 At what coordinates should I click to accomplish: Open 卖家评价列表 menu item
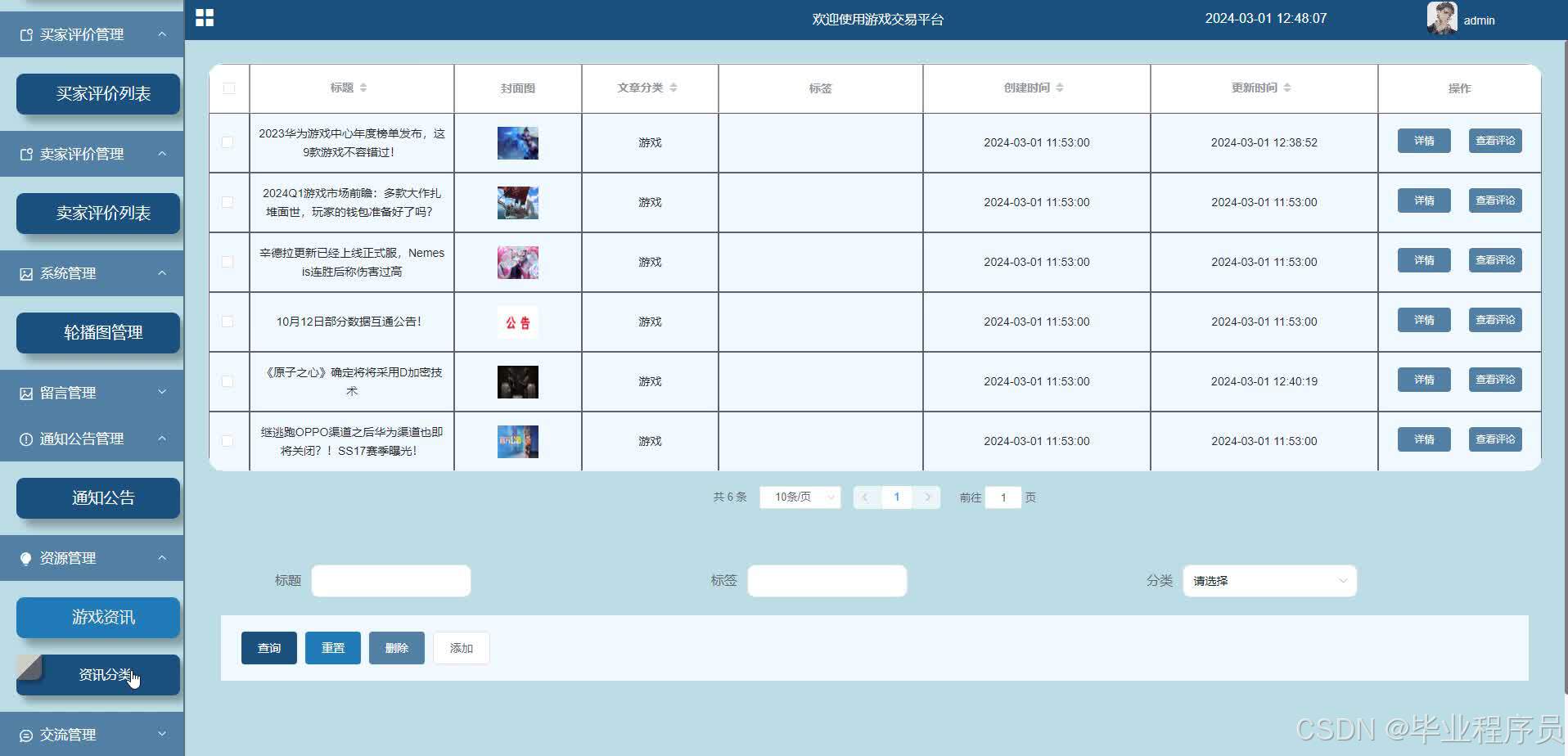coord(98,214)
